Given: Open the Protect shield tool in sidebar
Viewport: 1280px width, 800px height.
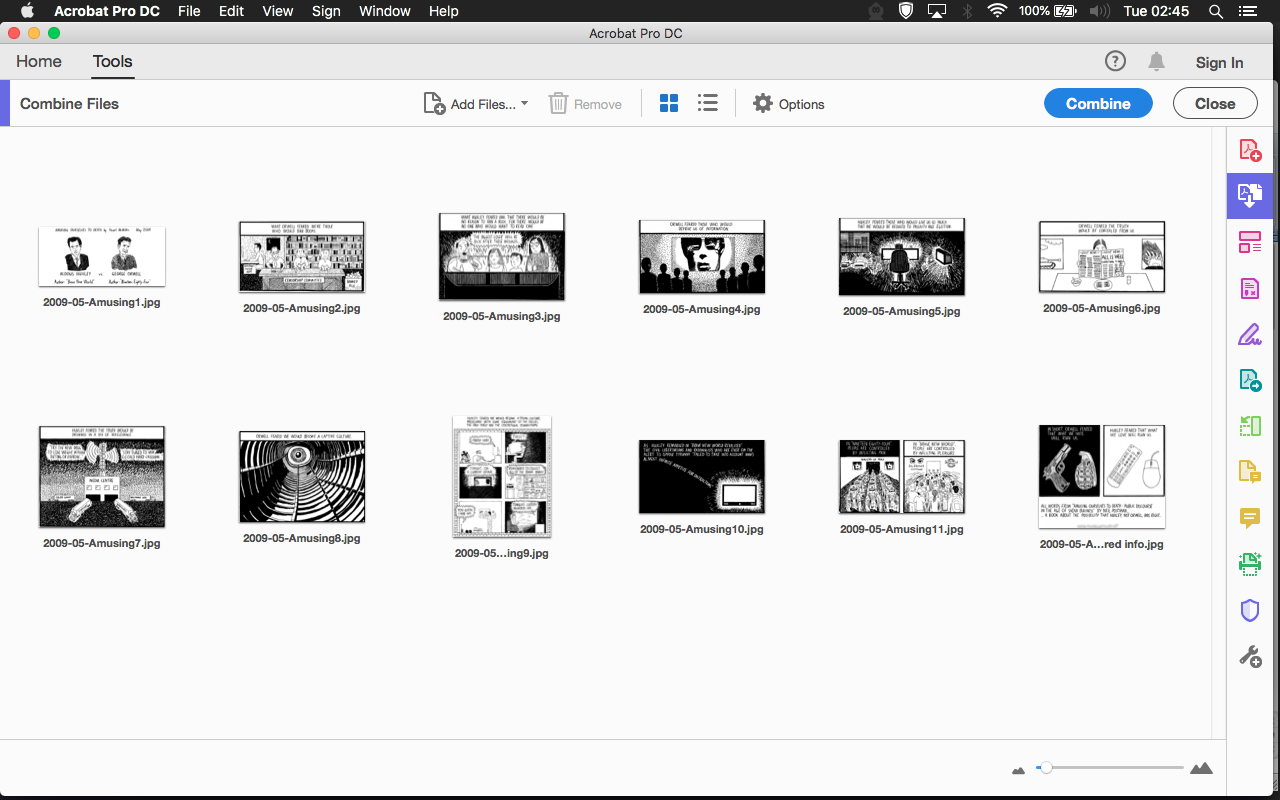Looking at the screenshot, I should click(x=1250, y=610).
